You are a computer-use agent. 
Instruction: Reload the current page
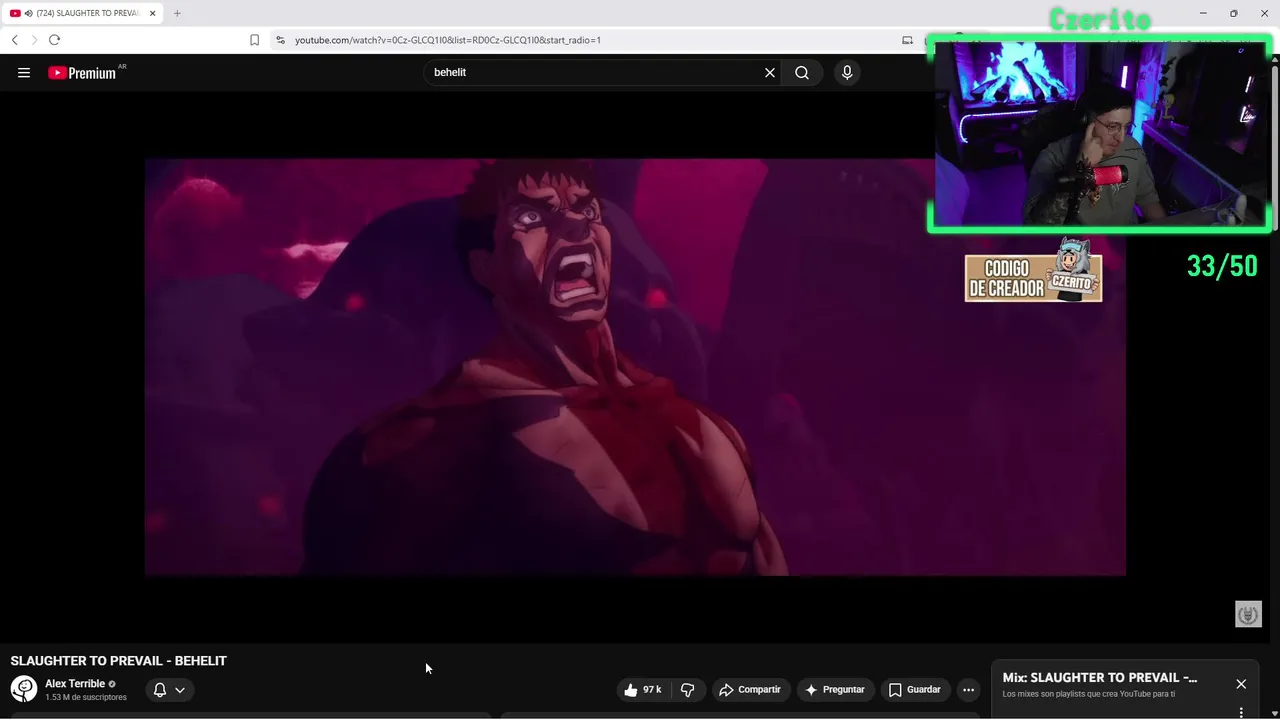(54, 40)
